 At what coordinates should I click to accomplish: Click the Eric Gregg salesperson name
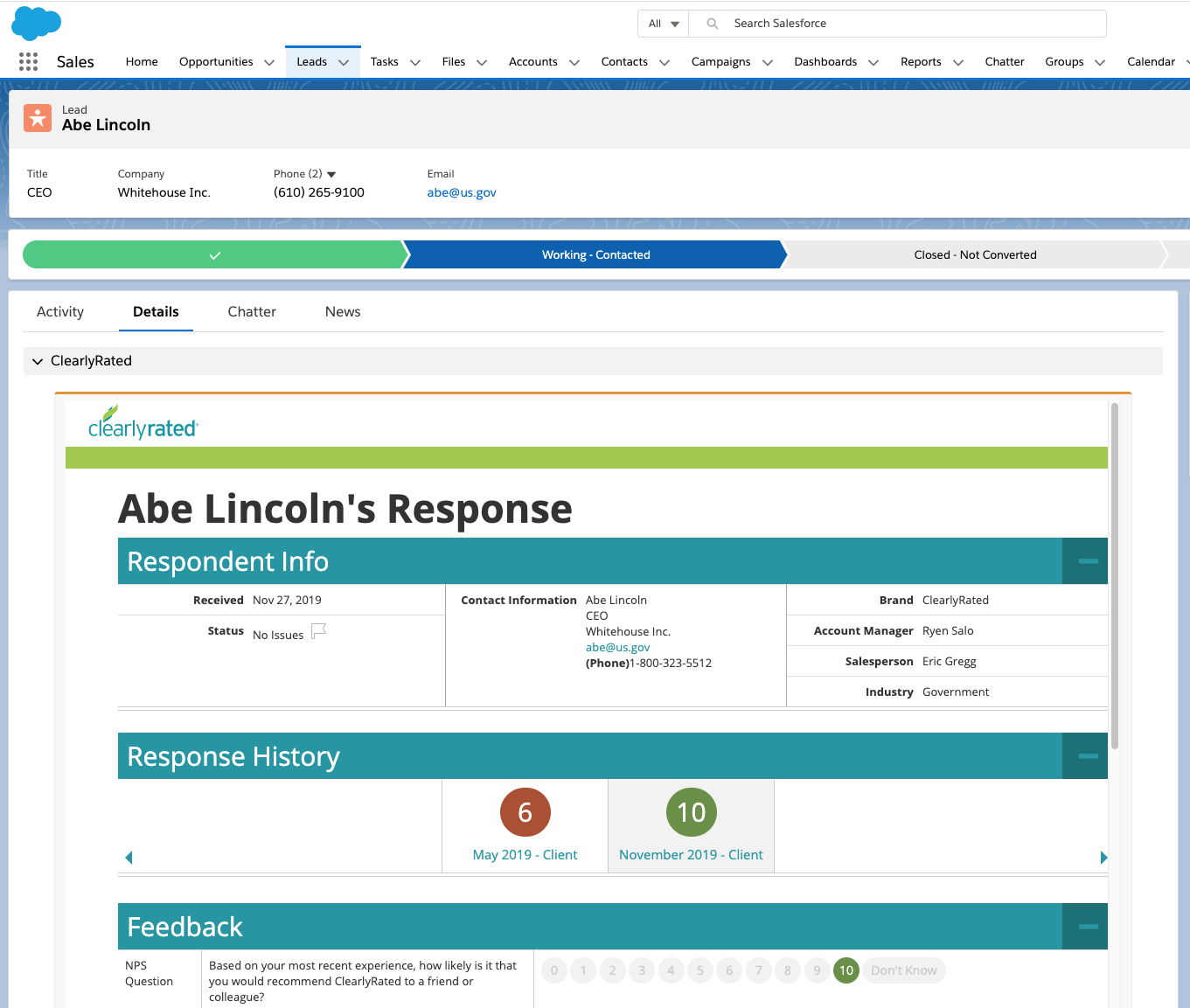(950, 662)
